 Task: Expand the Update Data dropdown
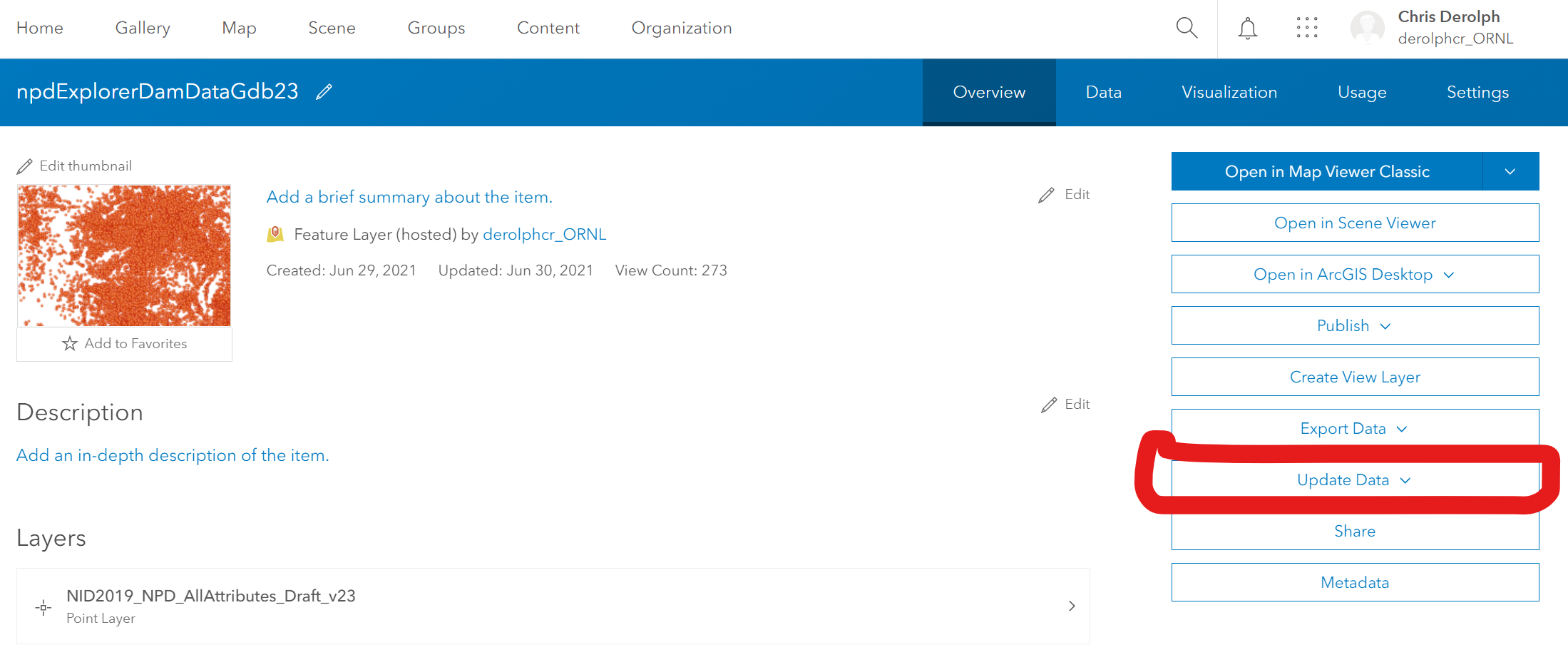pos(1353,479)
